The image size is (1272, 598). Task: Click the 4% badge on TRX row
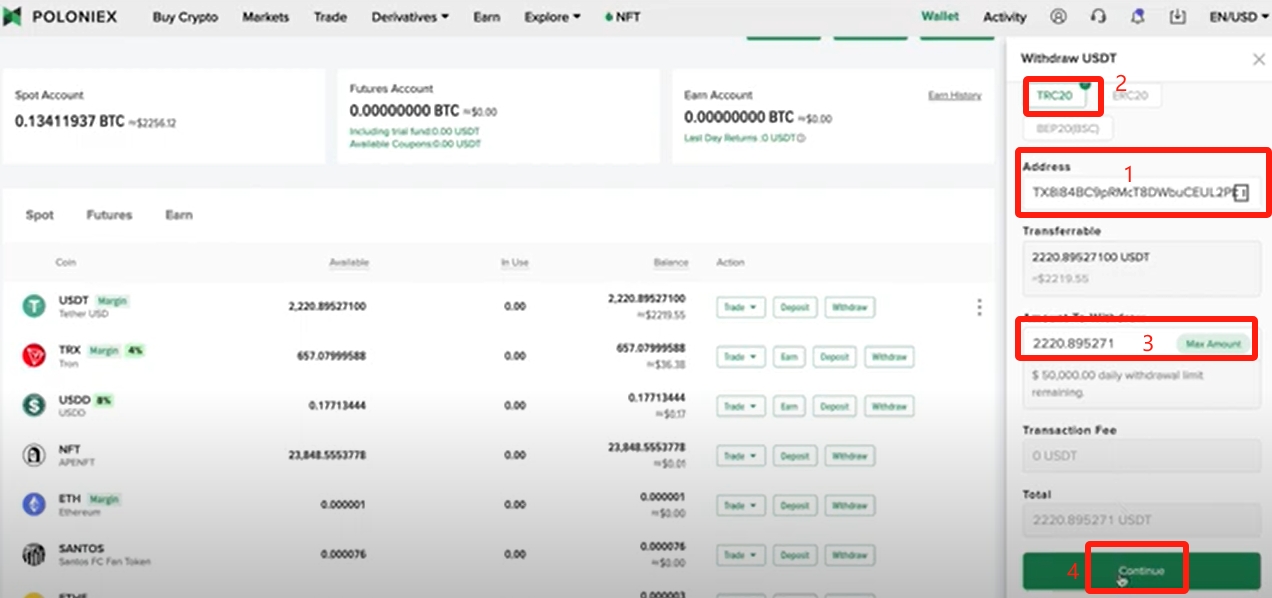(135, 350)
